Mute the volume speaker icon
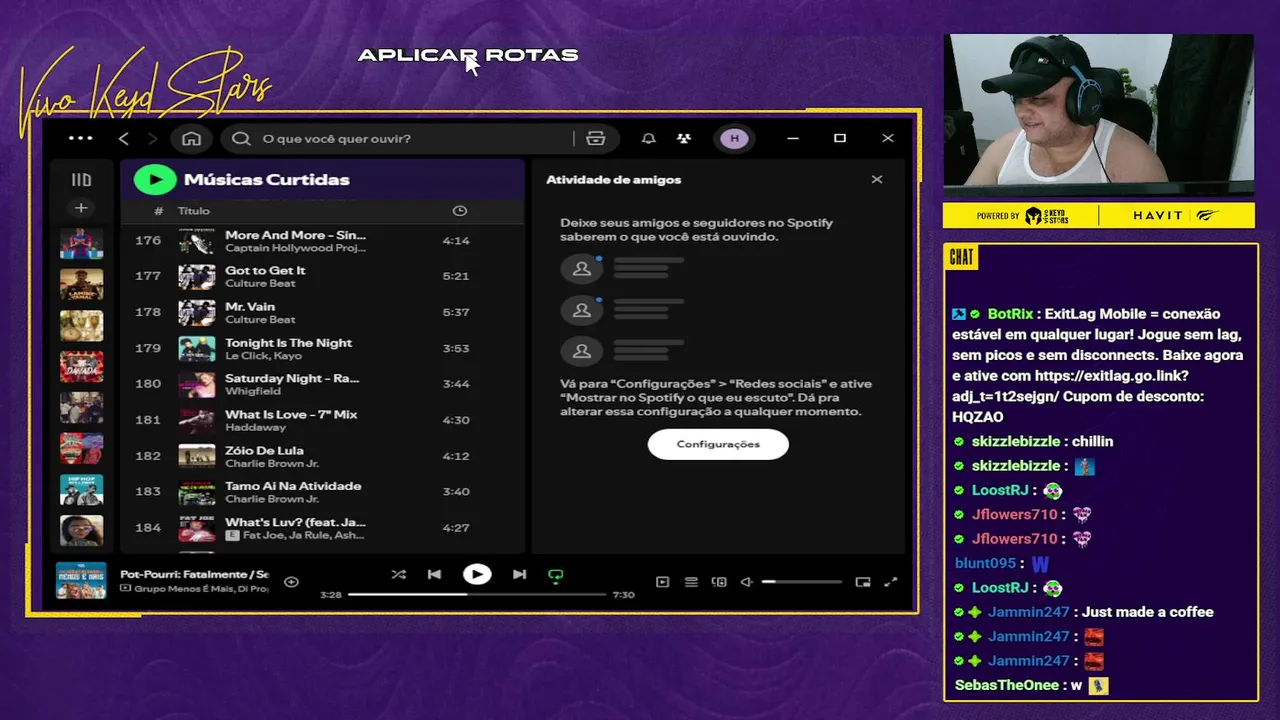 pos(746,582)
